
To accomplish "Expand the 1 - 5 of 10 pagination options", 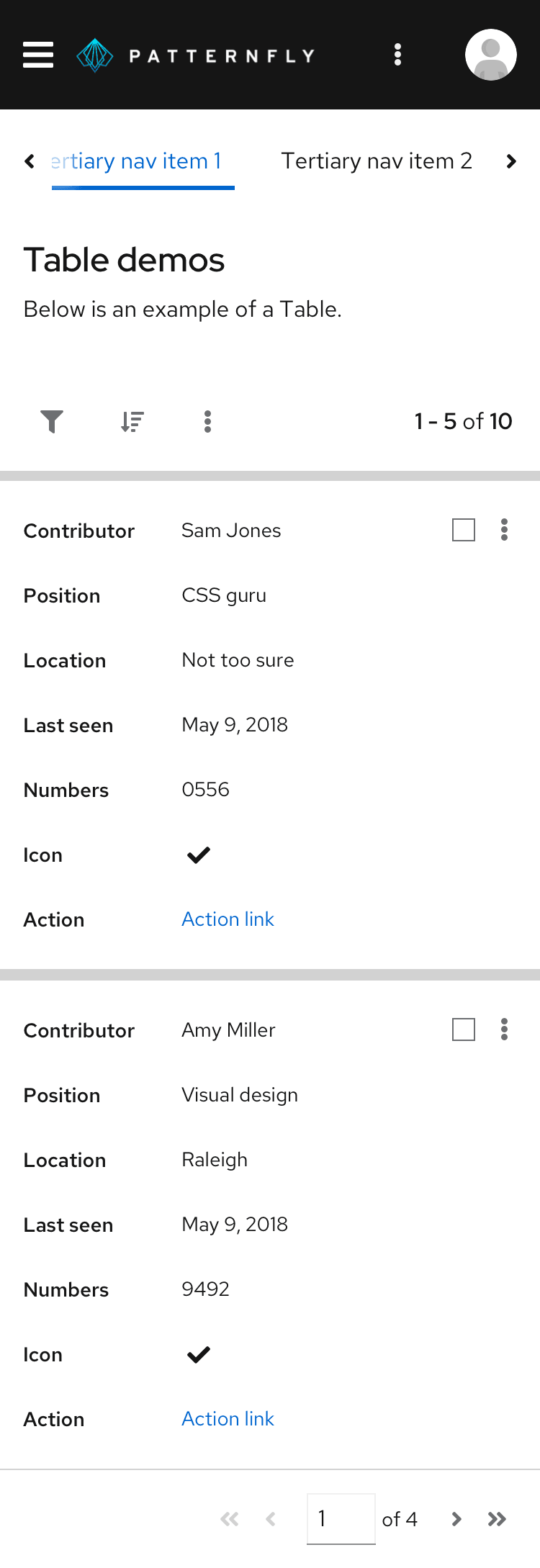I will pos(463,421).
